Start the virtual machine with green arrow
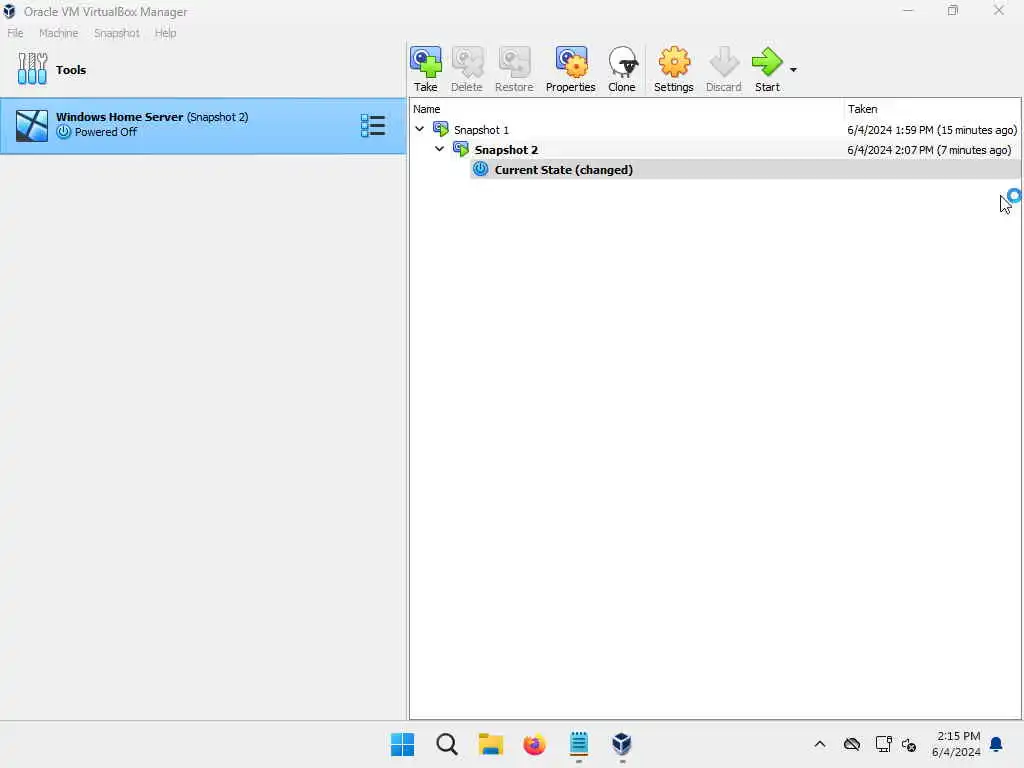The image size is (1024, 768). pyautogui.click(x=767, y=69)
